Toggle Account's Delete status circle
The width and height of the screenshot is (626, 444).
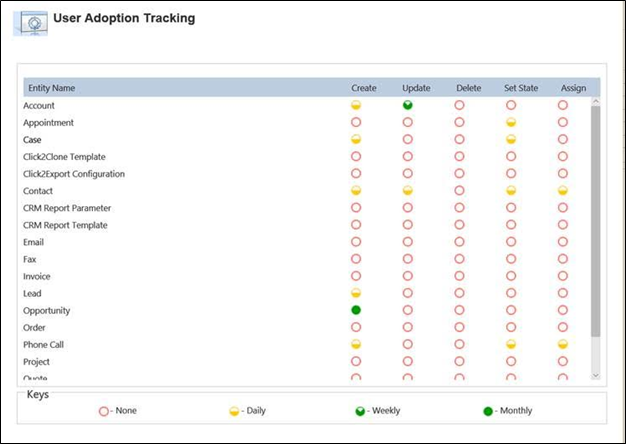460,105
